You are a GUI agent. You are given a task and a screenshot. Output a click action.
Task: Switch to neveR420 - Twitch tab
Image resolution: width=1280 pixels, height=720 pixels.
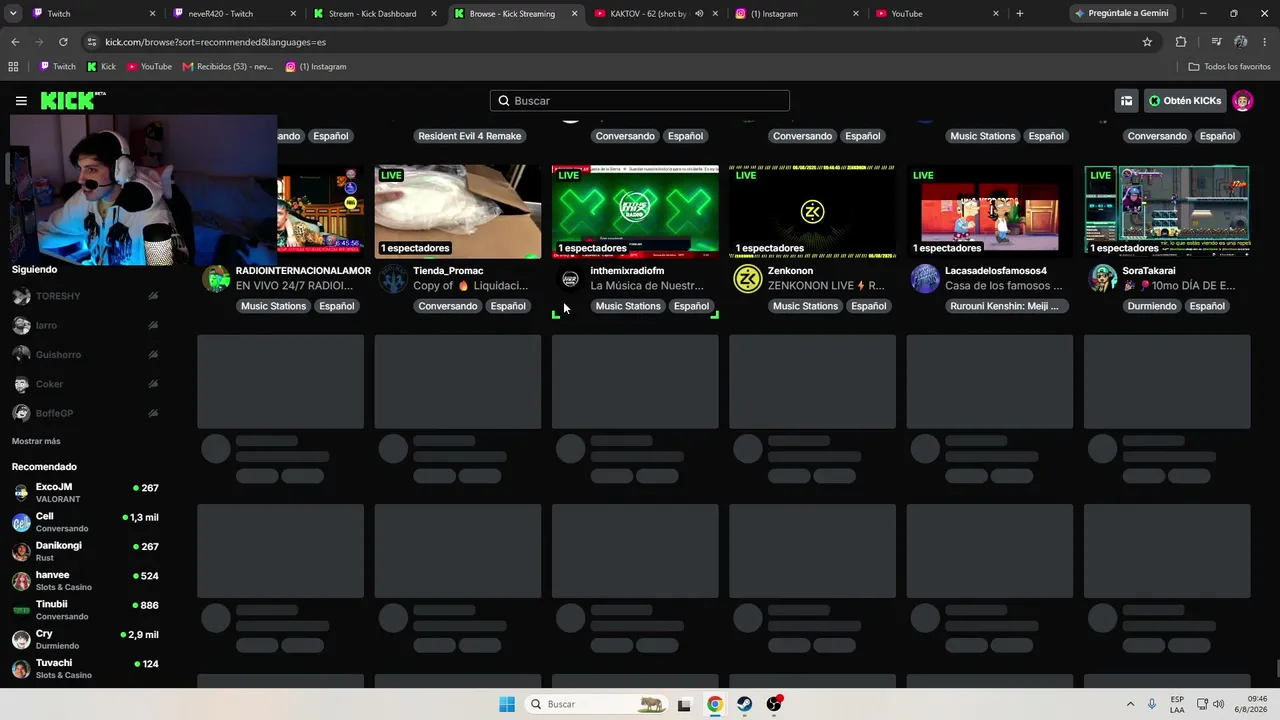click(235, 14)
